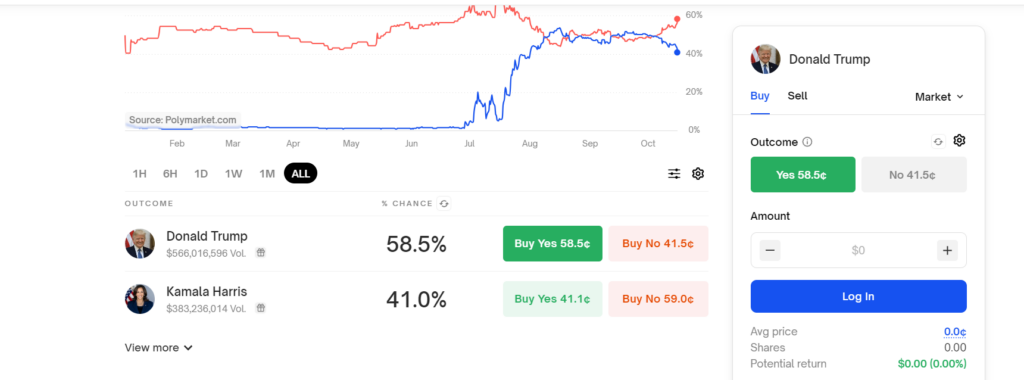Click gift icon under Kamala Harris volume
The height and width of the screenshot is (380, 1024).
point(261,308)
